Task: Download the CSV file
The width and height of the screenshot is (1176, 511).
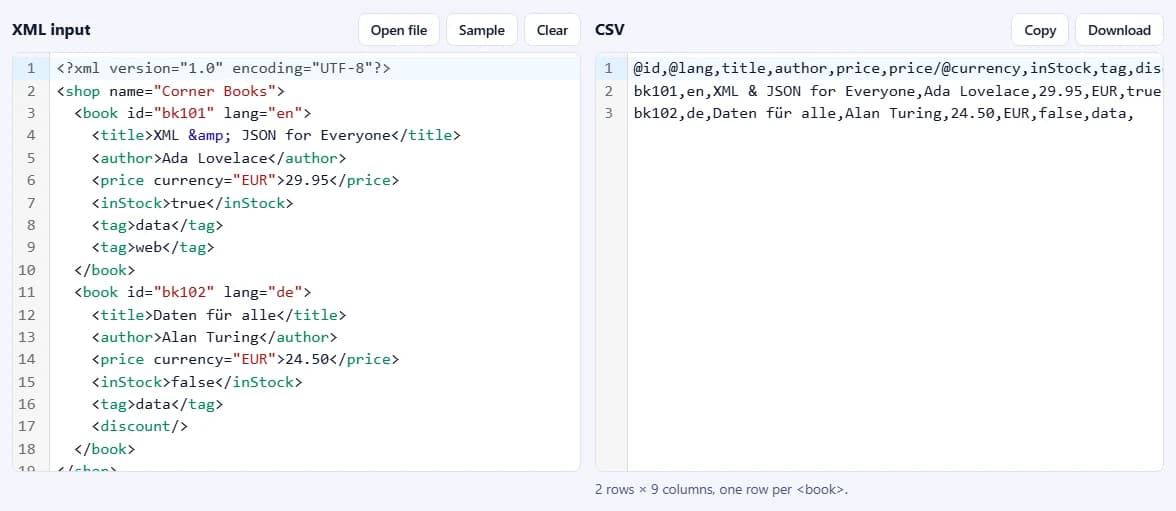Action: tap(1119, 30)
